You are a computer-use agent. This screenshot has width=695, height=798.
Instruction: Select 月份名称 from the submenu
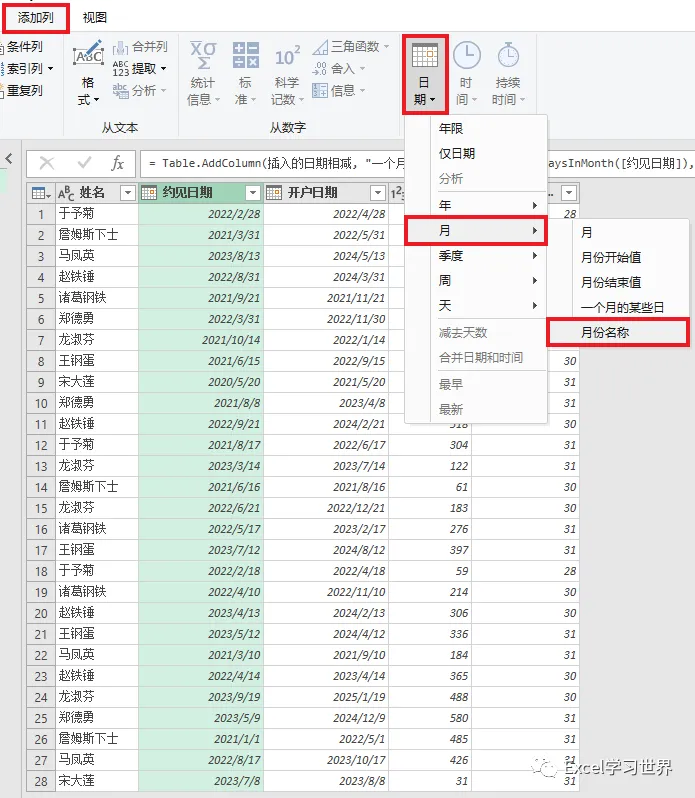click(618, 332)
